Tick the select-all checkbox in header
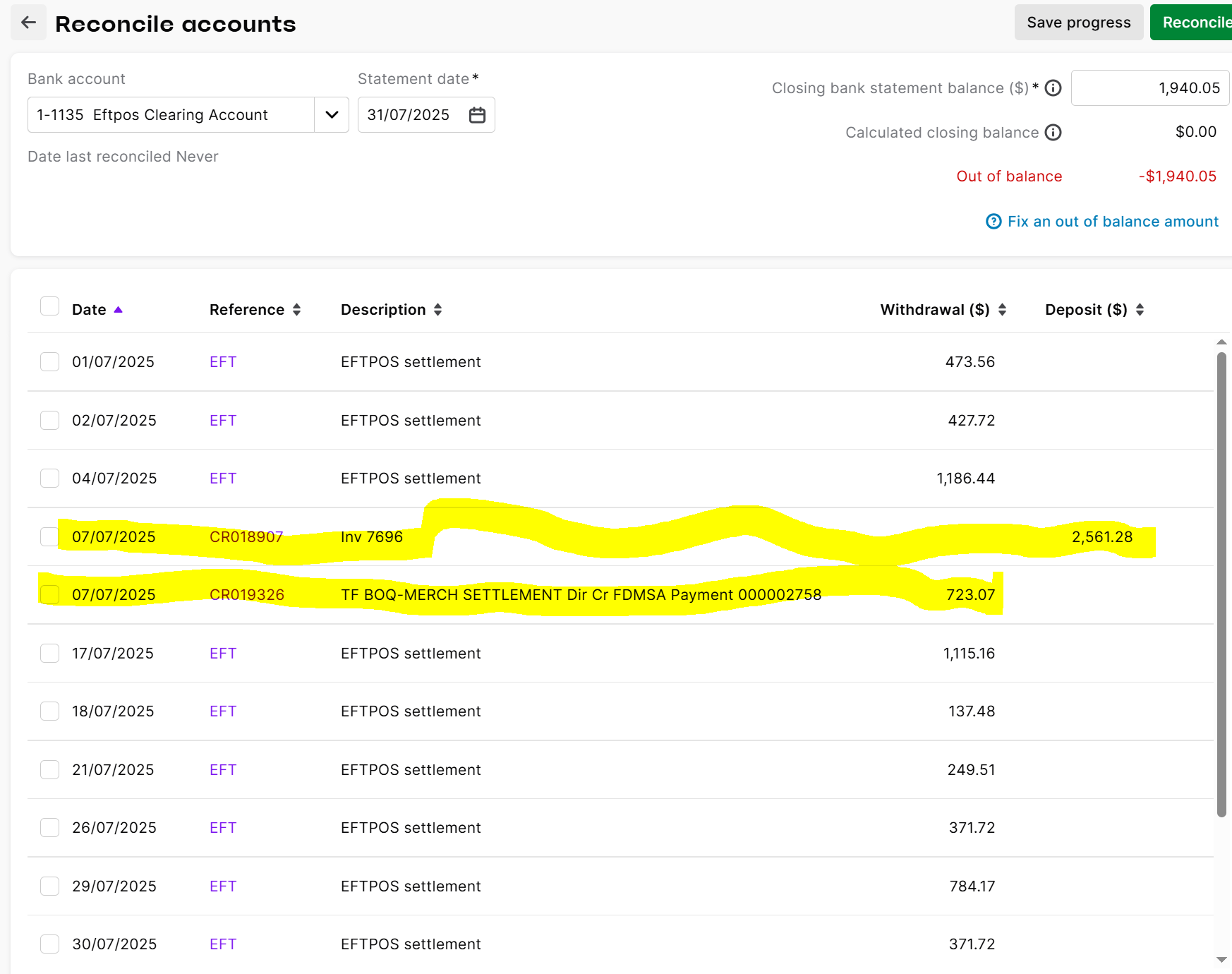This screenshot has width=1232, height=974. point(49,306)
